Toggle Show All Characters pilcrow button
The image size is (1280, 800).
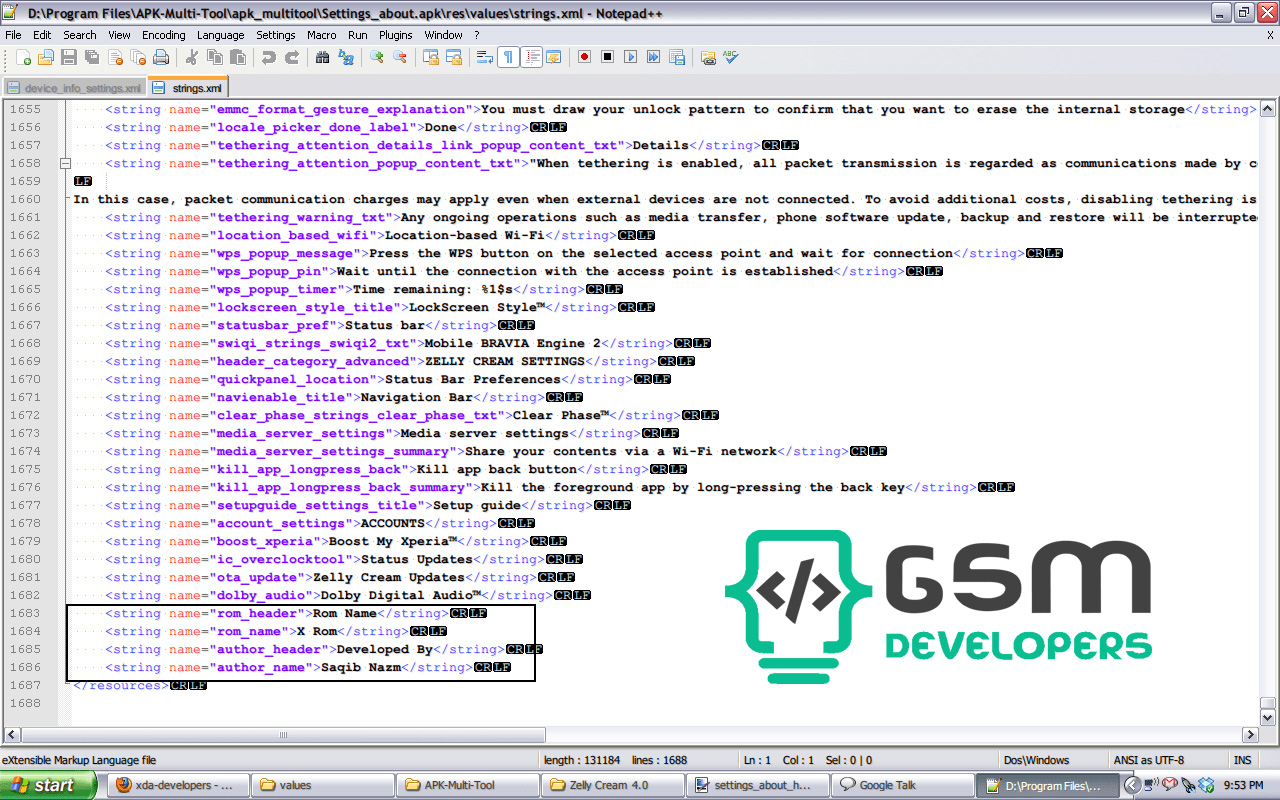509,57
